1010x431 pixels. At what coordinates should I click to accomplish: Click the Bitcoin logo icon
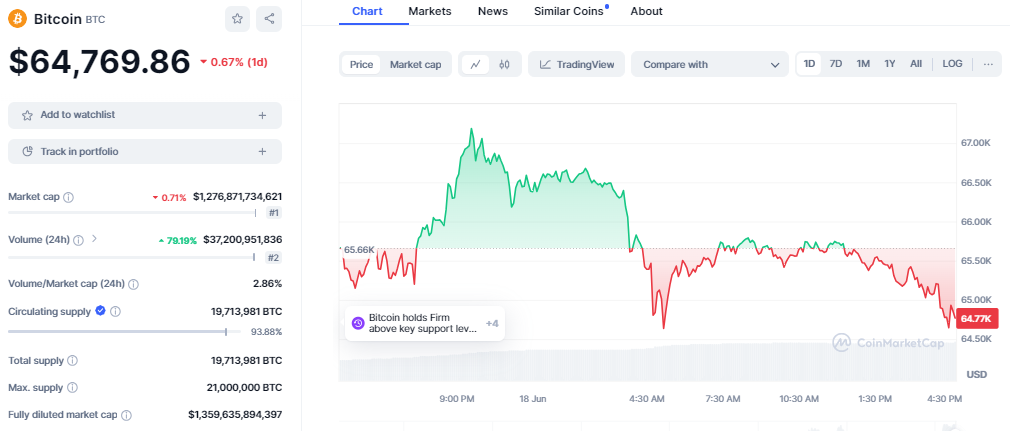tap(18, 19)
